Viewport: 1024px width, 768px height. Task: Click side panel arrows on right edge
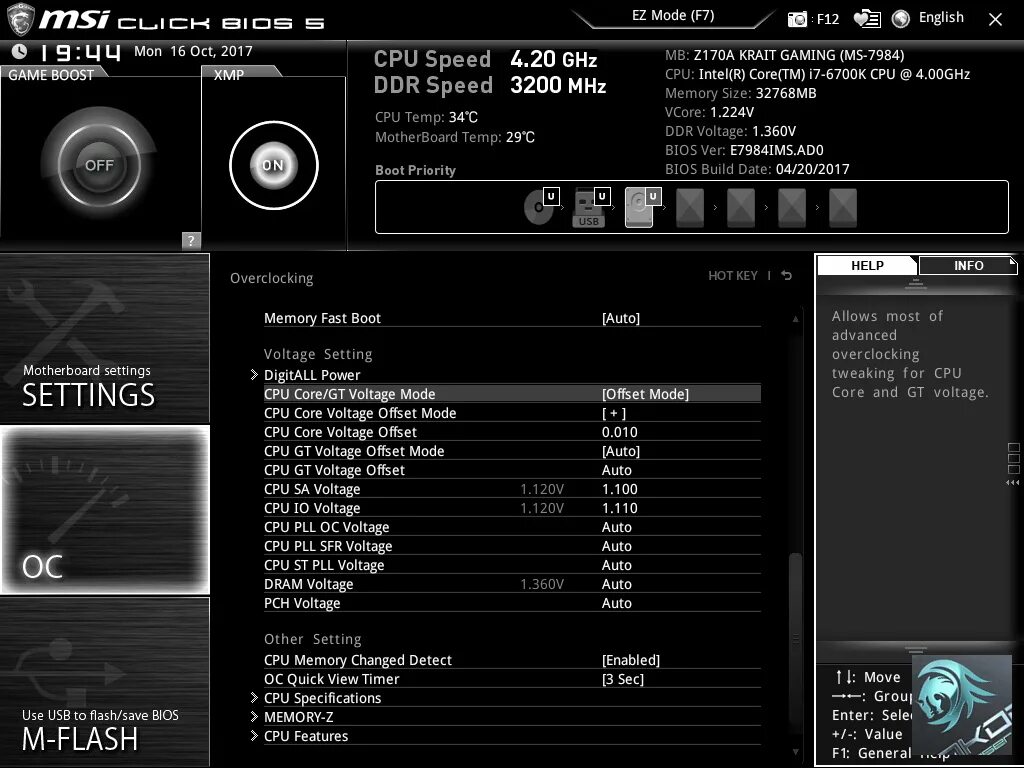[x=1013, y=483]
